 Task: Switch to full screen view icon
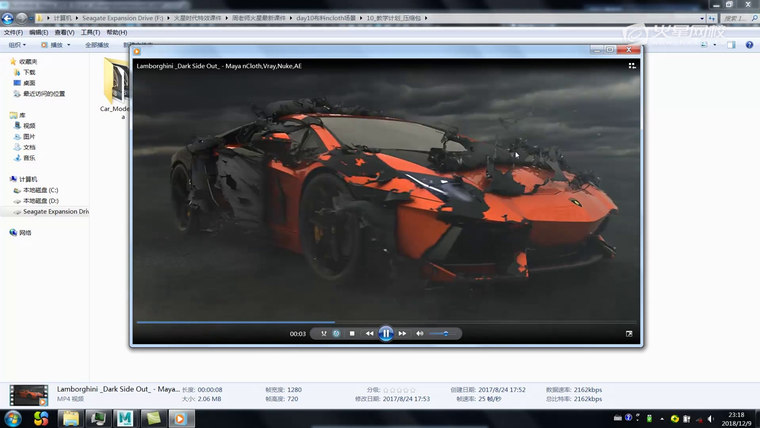629,333
